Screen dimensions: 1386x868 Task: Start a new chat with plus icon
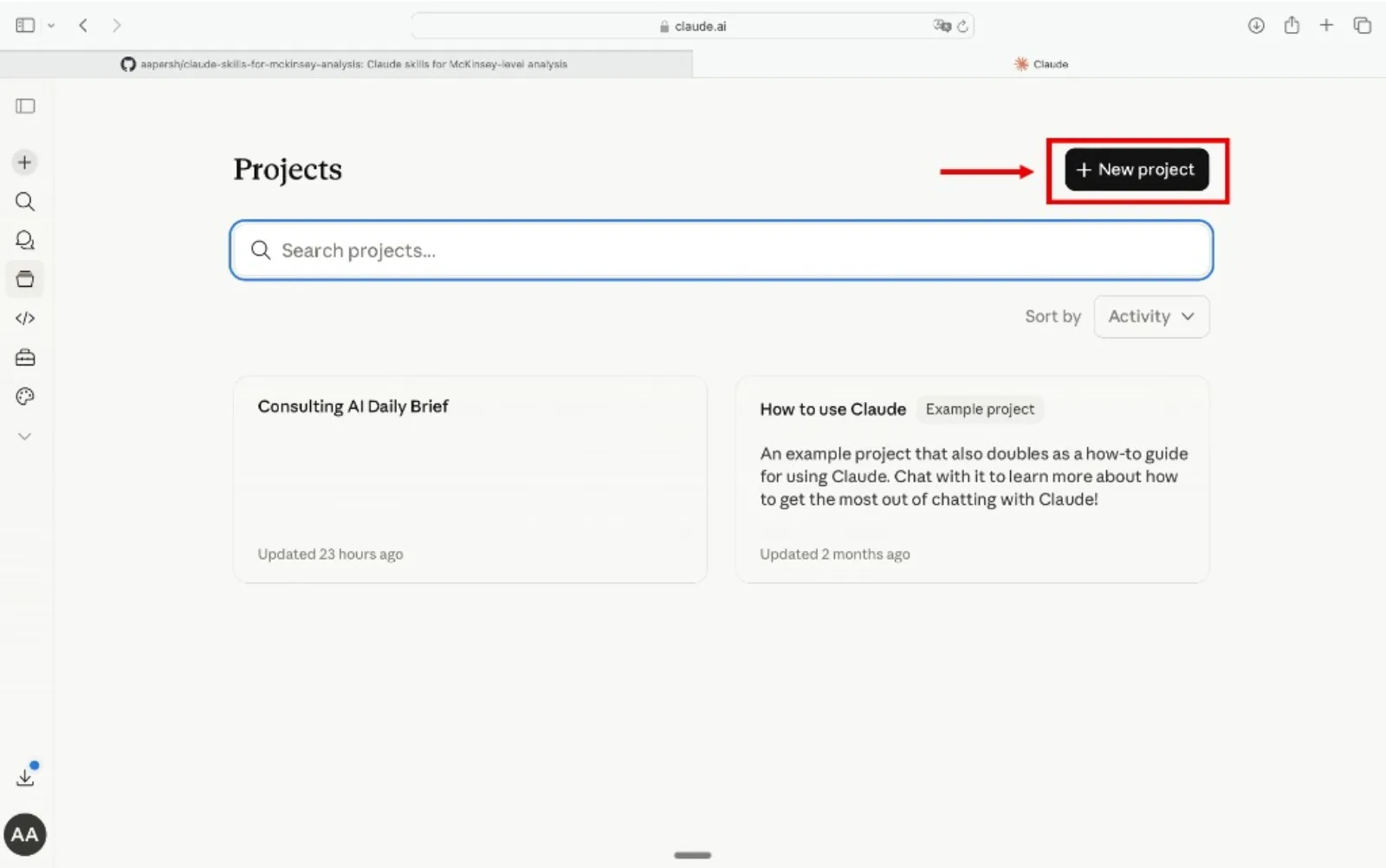[25, 162]
